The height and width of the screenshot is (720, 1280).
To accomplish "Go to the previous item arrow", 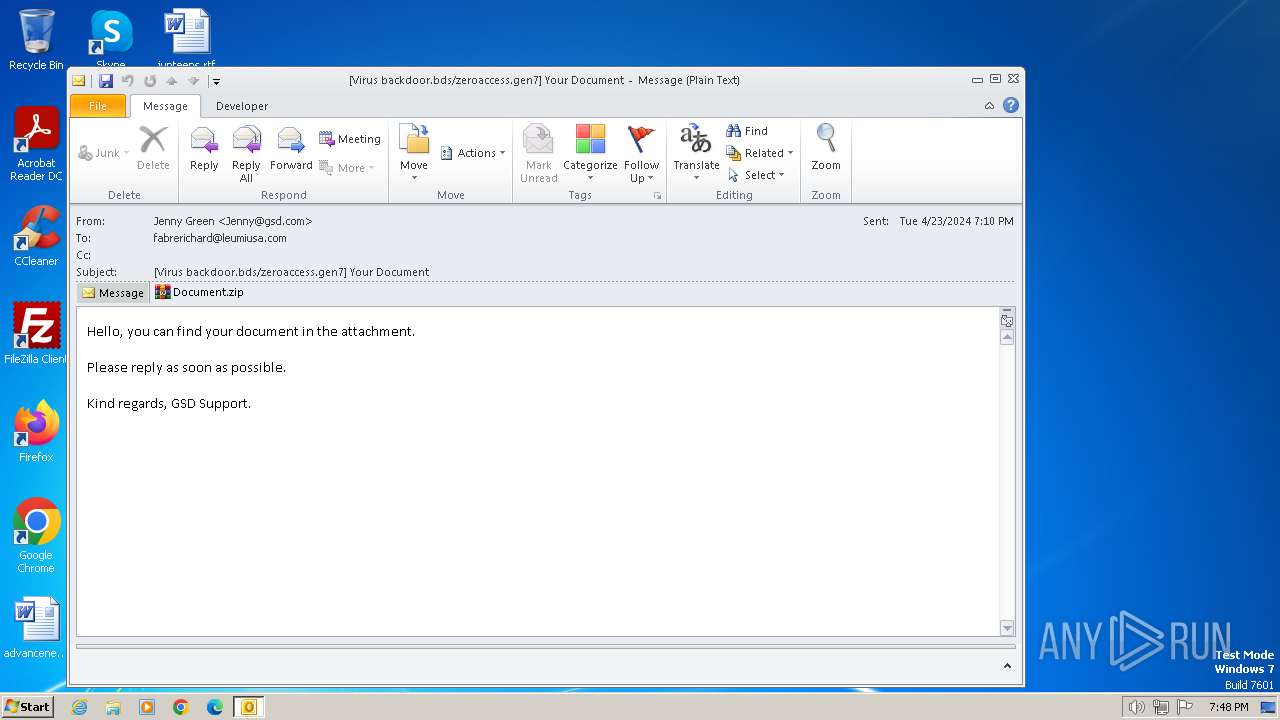I will [171, 81].
